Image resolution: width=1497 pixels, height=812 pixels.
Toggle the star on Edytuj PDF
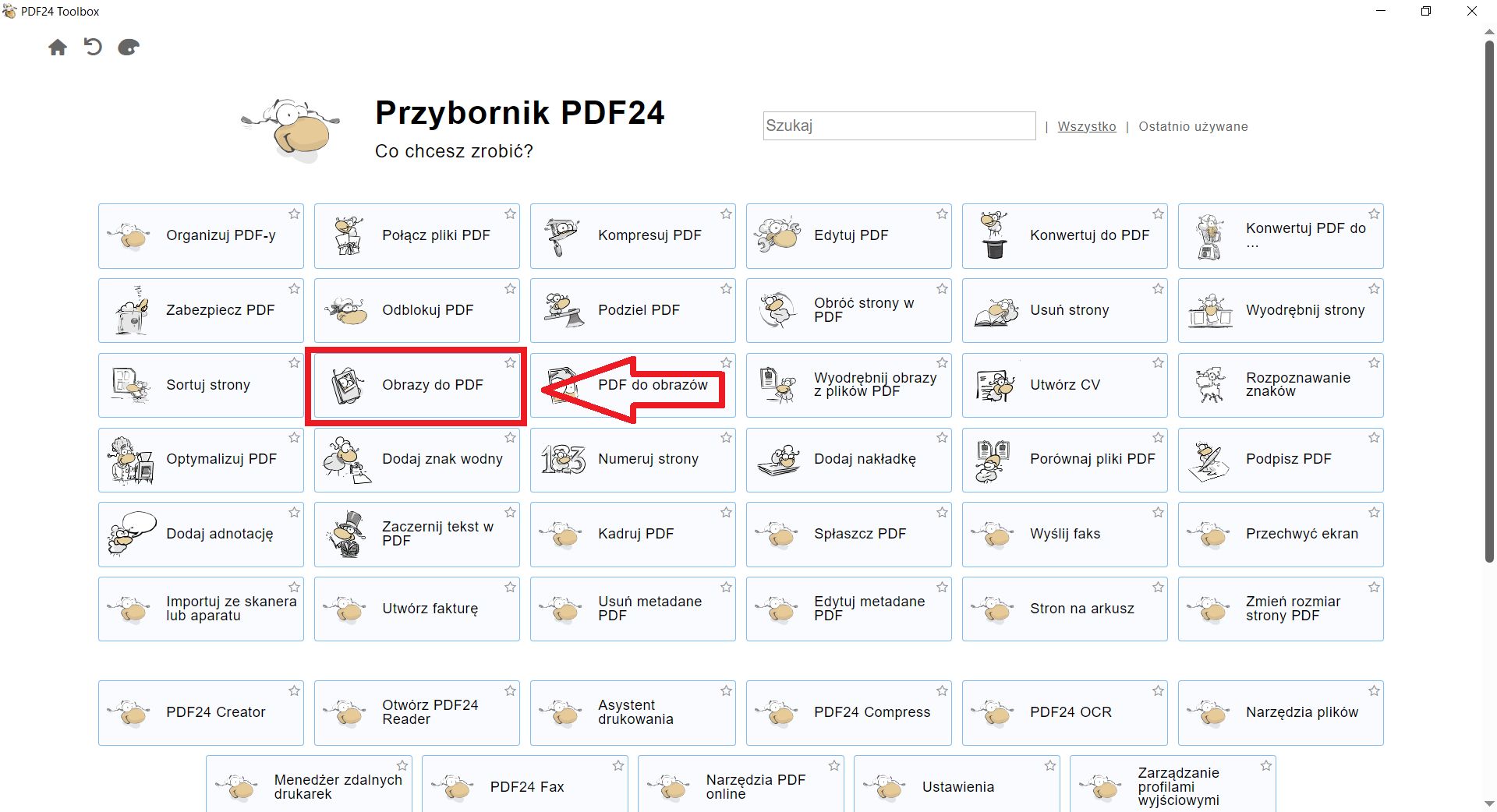(x=942, y=214)
